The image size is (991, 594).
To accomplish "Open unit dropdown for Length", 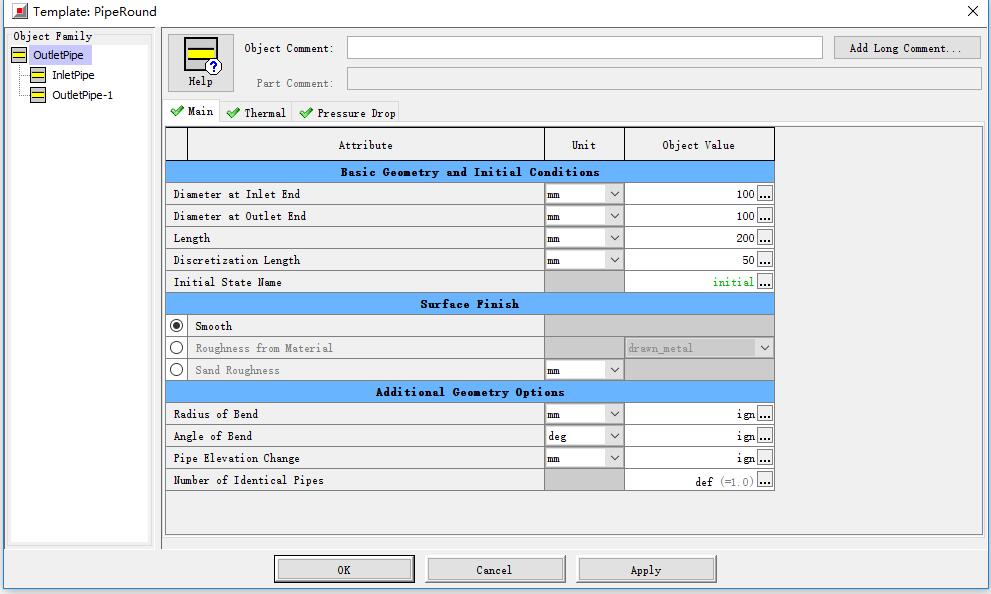I will (614, 238).
